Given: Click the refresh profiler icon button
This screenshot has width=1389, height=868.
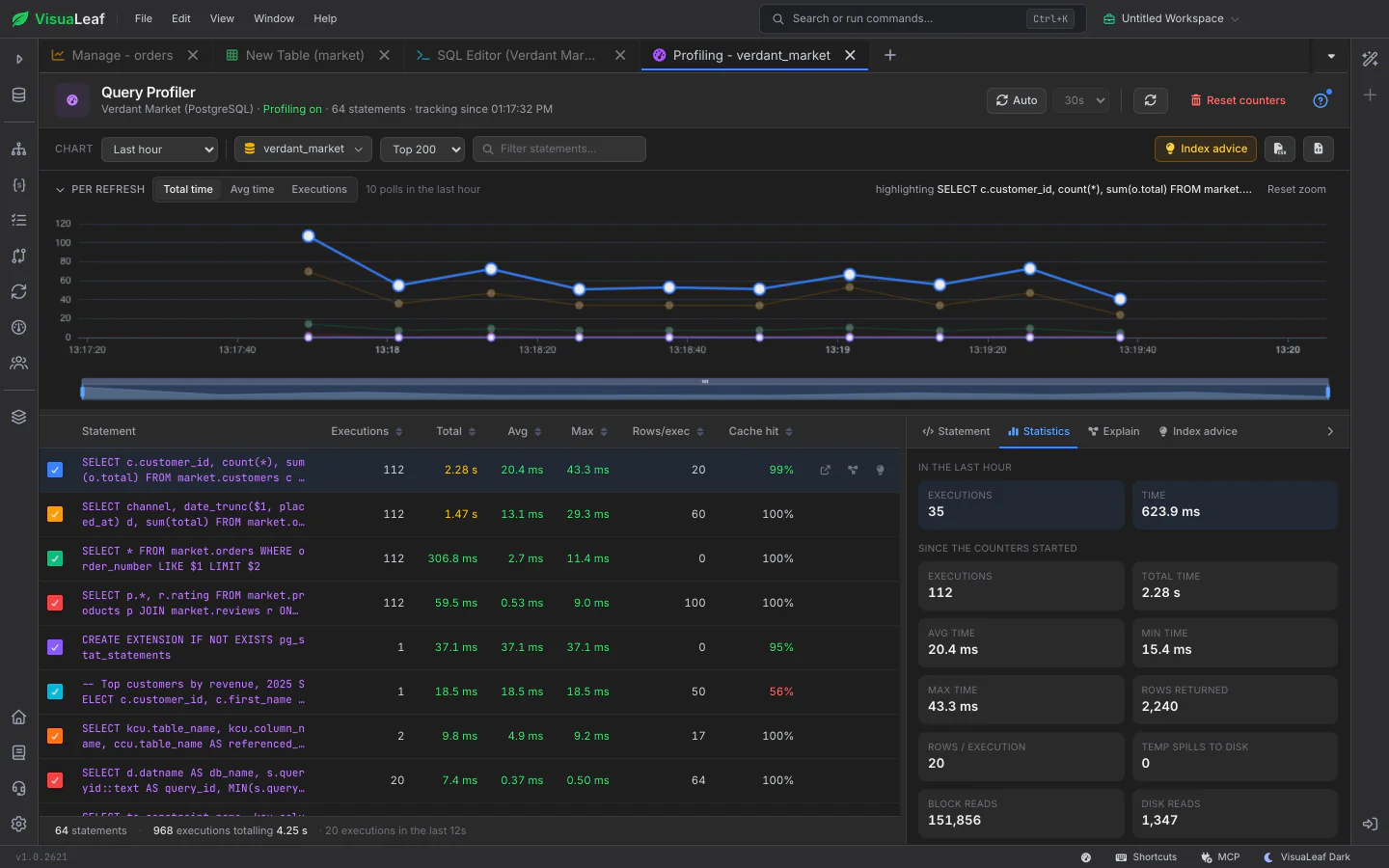Looking at the screenshot, I should pos(1150,100).
